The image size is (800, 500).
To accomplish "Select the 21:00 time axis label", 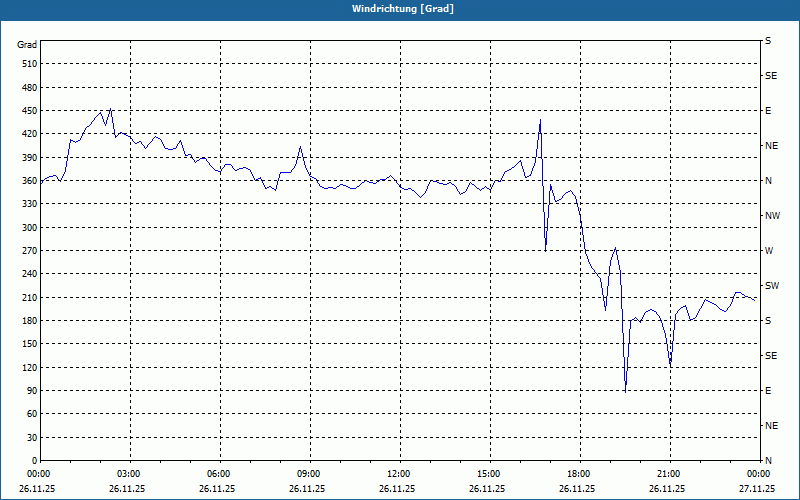I will click(x=669, y=474).
